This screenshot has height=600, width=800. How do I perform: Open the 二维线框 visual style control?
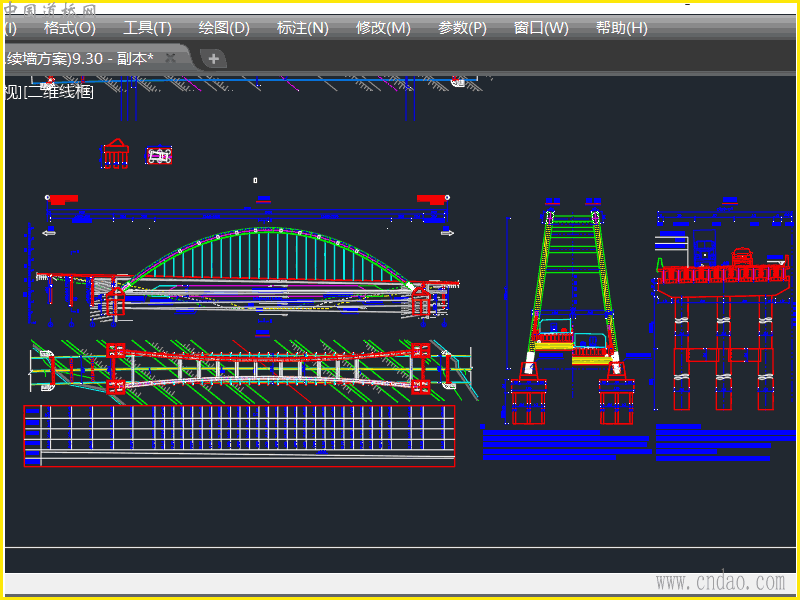coord(59,92)
